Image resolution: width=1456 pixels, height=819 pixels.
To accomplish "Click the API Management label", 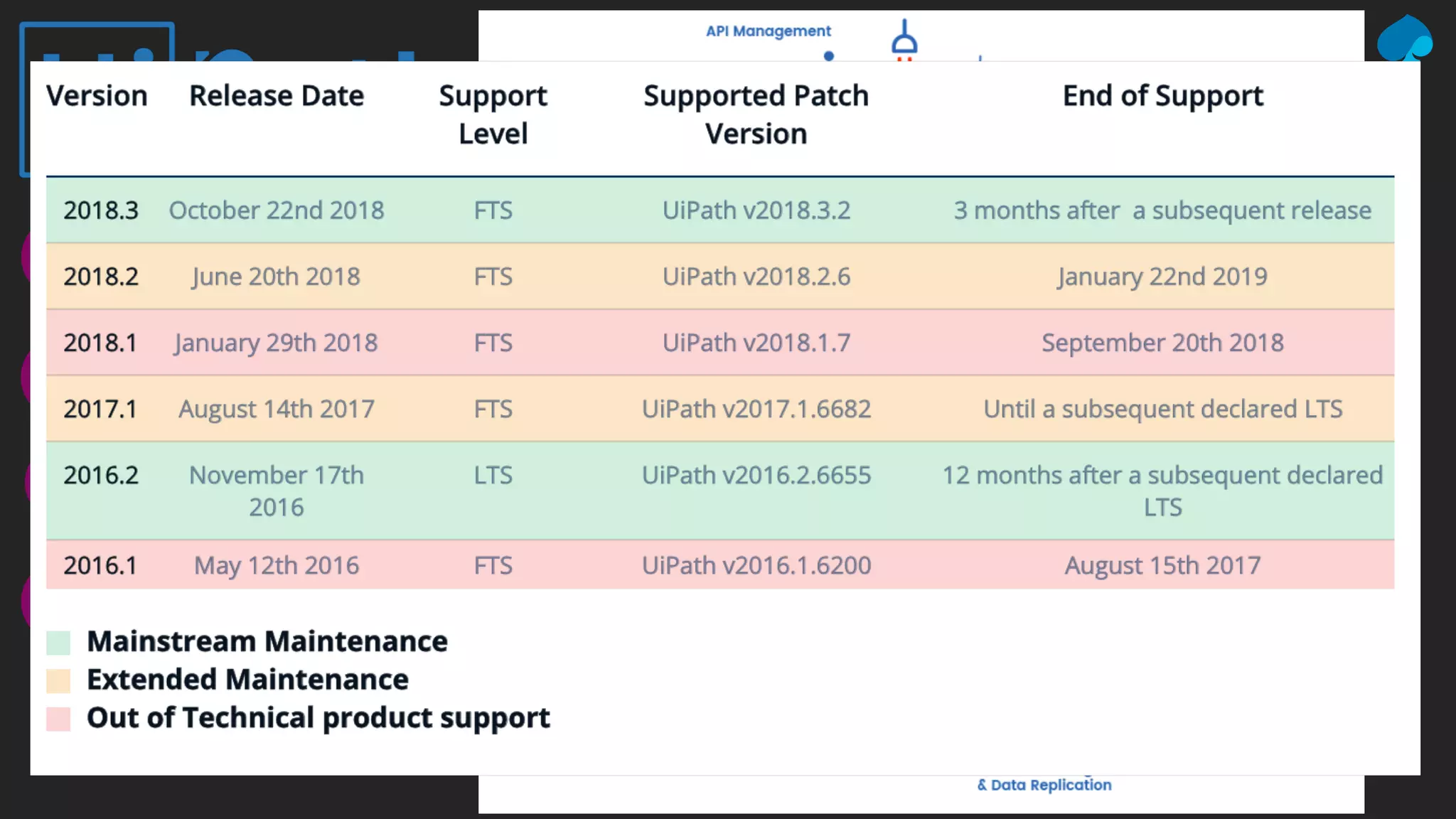I will click(x=768, y=31).
